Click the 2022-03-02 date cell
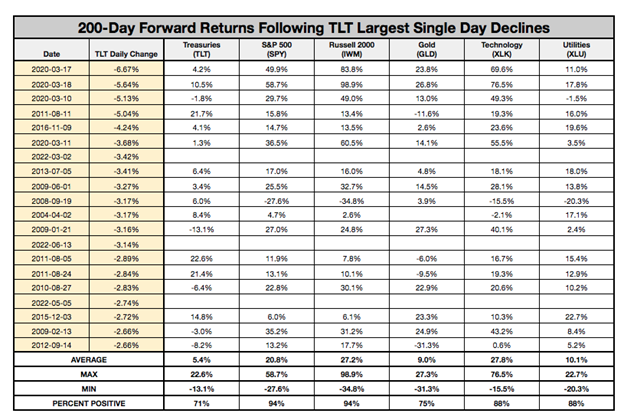This screenshot has height=420, width=624. click(x=50, y=157)
